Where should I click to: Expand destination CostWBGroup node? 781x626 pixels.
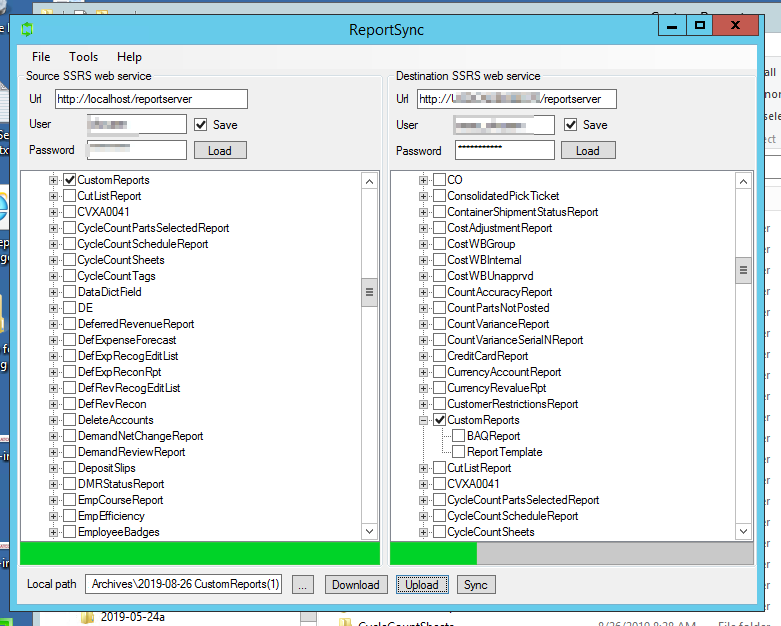coord(423,244)
